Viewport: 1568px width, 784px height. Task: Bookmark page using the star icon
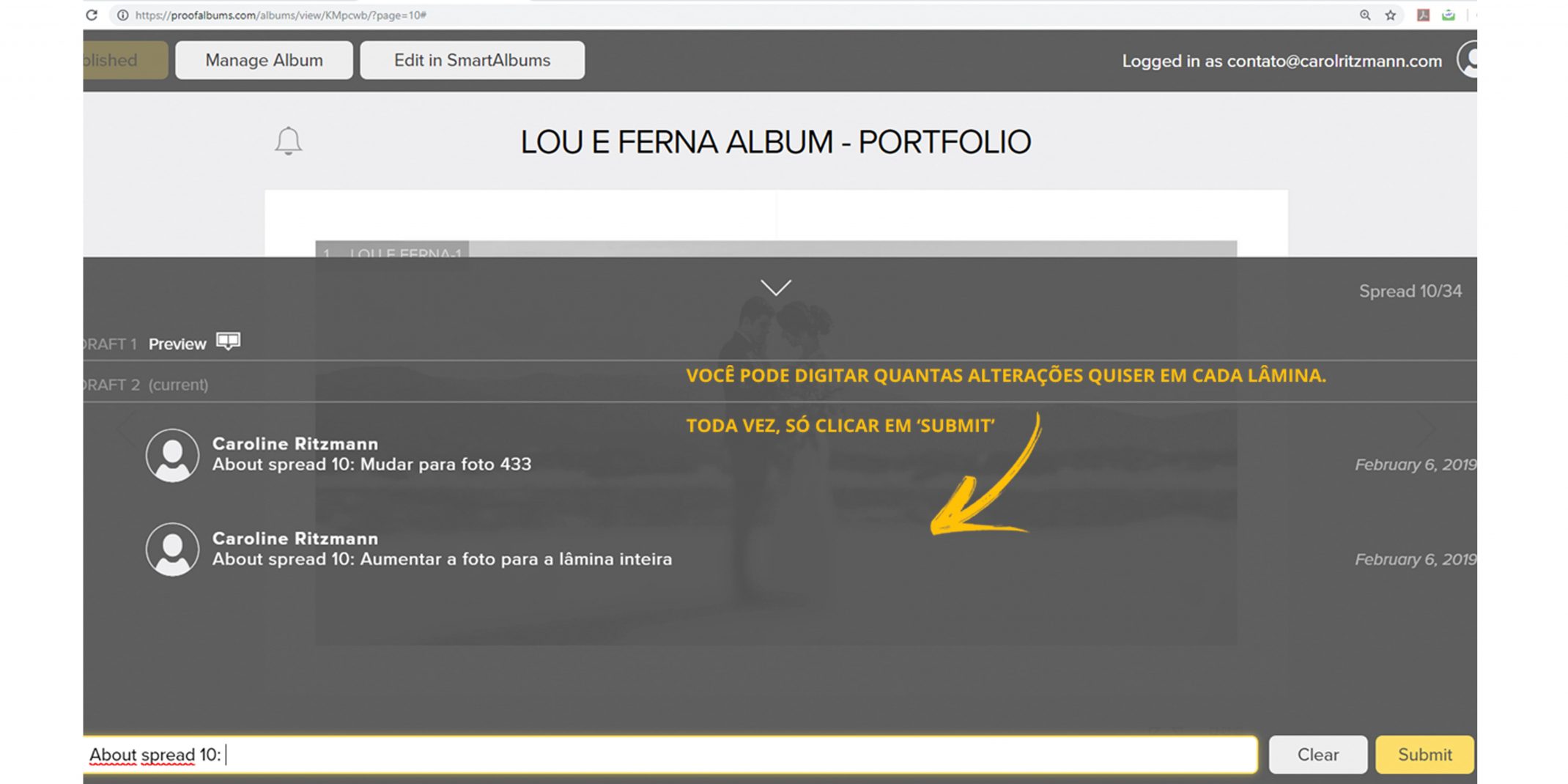(1390, 15)
